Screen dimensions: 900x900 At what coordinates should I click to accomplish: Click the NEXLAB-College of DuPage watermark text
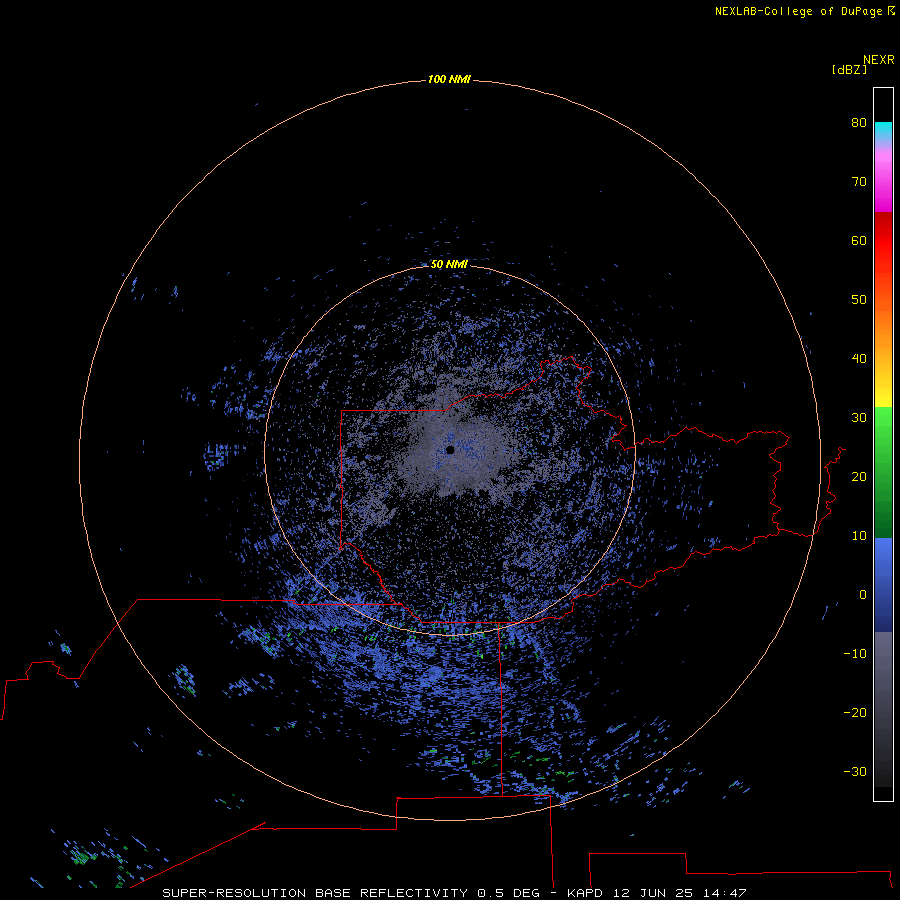click(804, 11)
